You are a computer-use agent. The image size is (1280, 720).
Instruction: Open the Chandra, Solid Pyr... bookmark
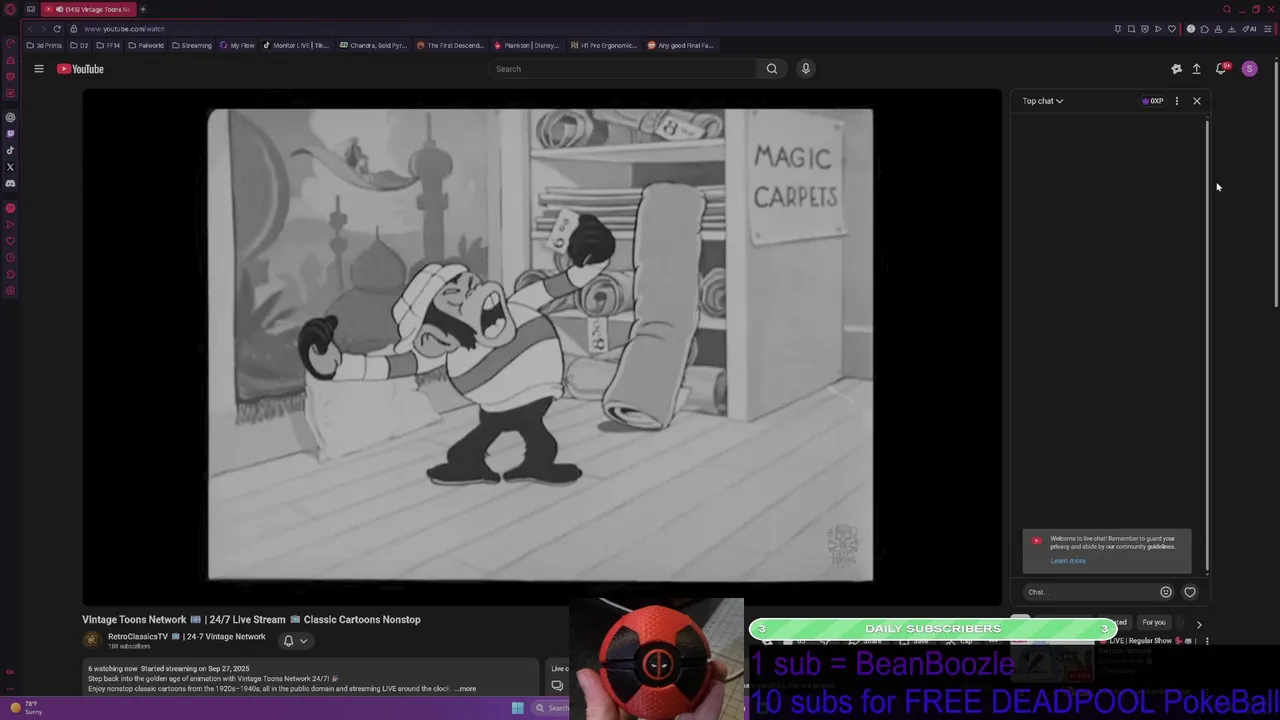click(x=373, y=45)
